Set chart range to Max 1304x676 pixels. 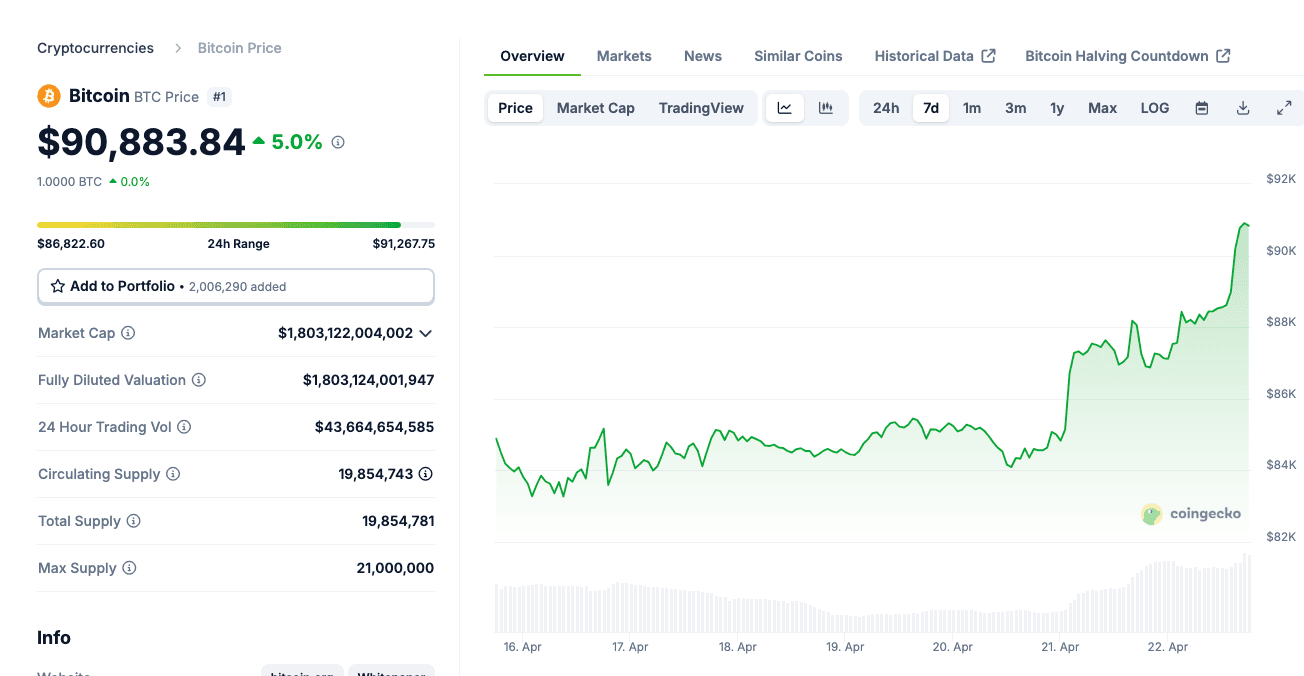click(1103, 108)
